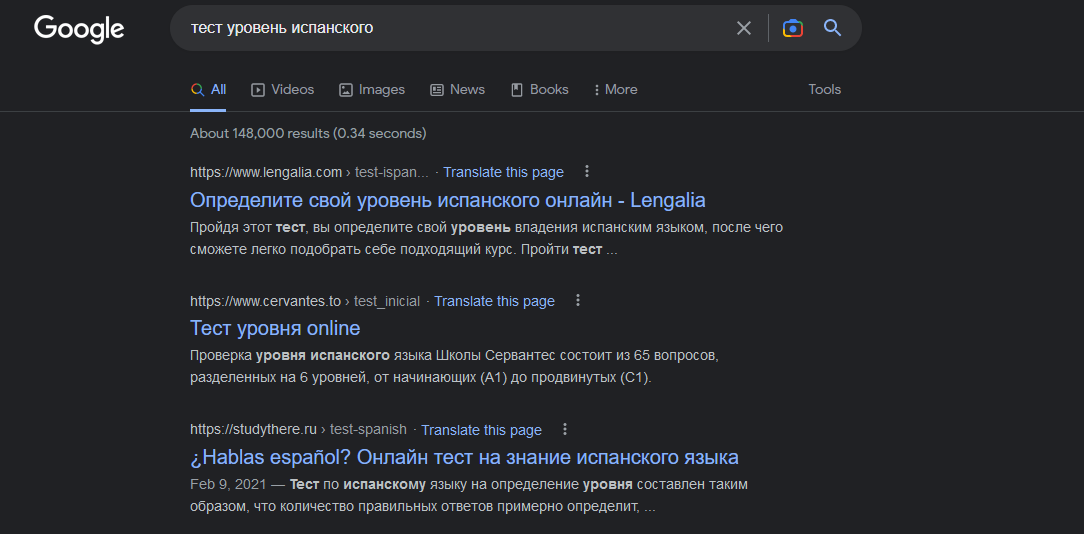Click the Cervantes 65 вопросов description snippet
1084x534 pixels.
(456, 367)
